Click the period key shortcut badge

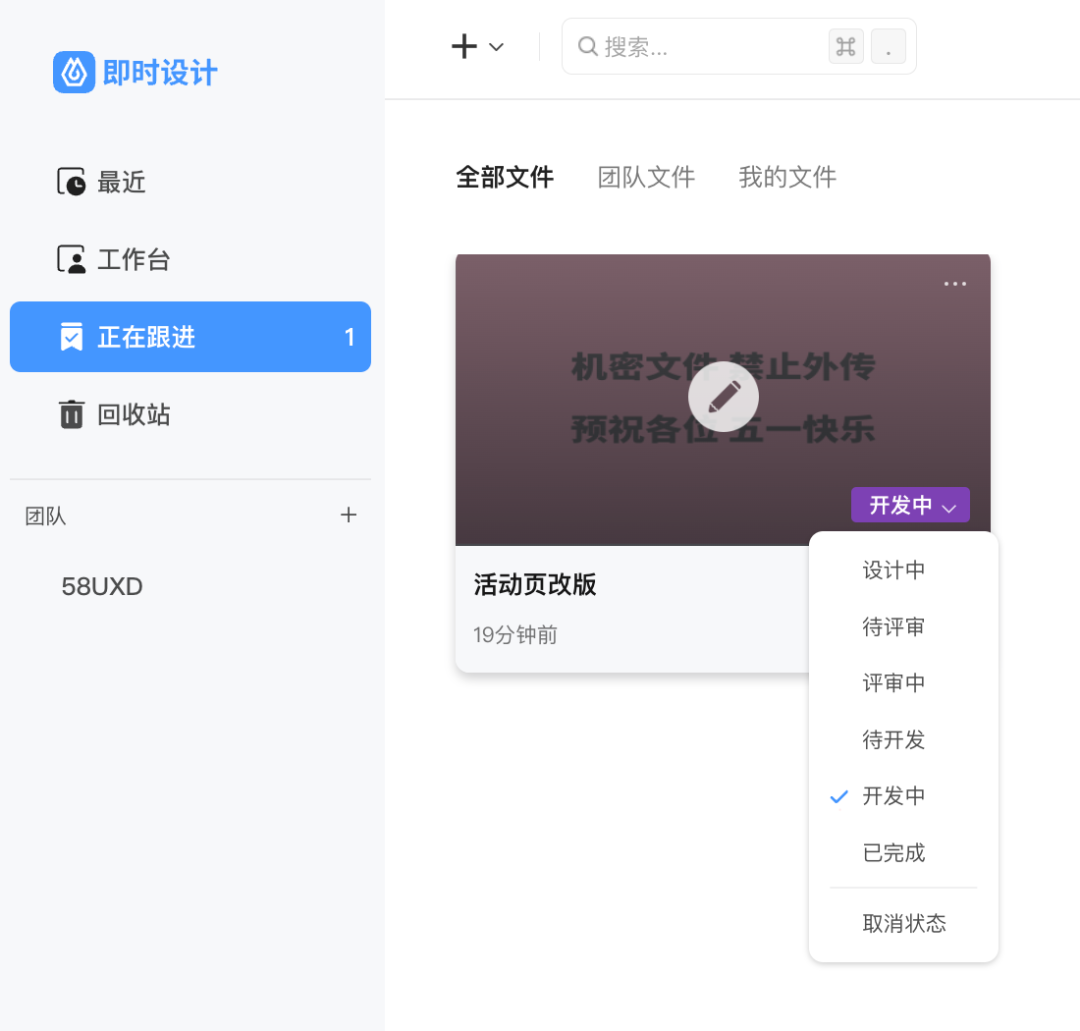pos(889,46)
